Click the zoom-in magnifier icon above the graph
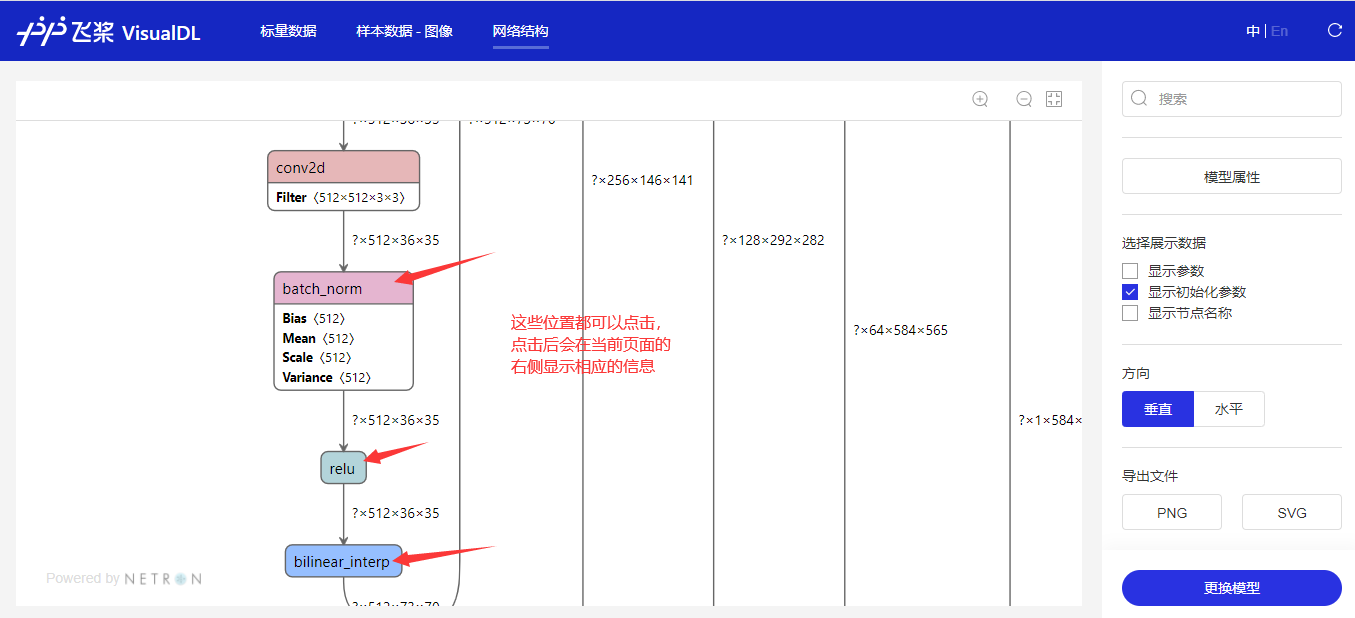1355x618 pixels. [x=979, y=99]
